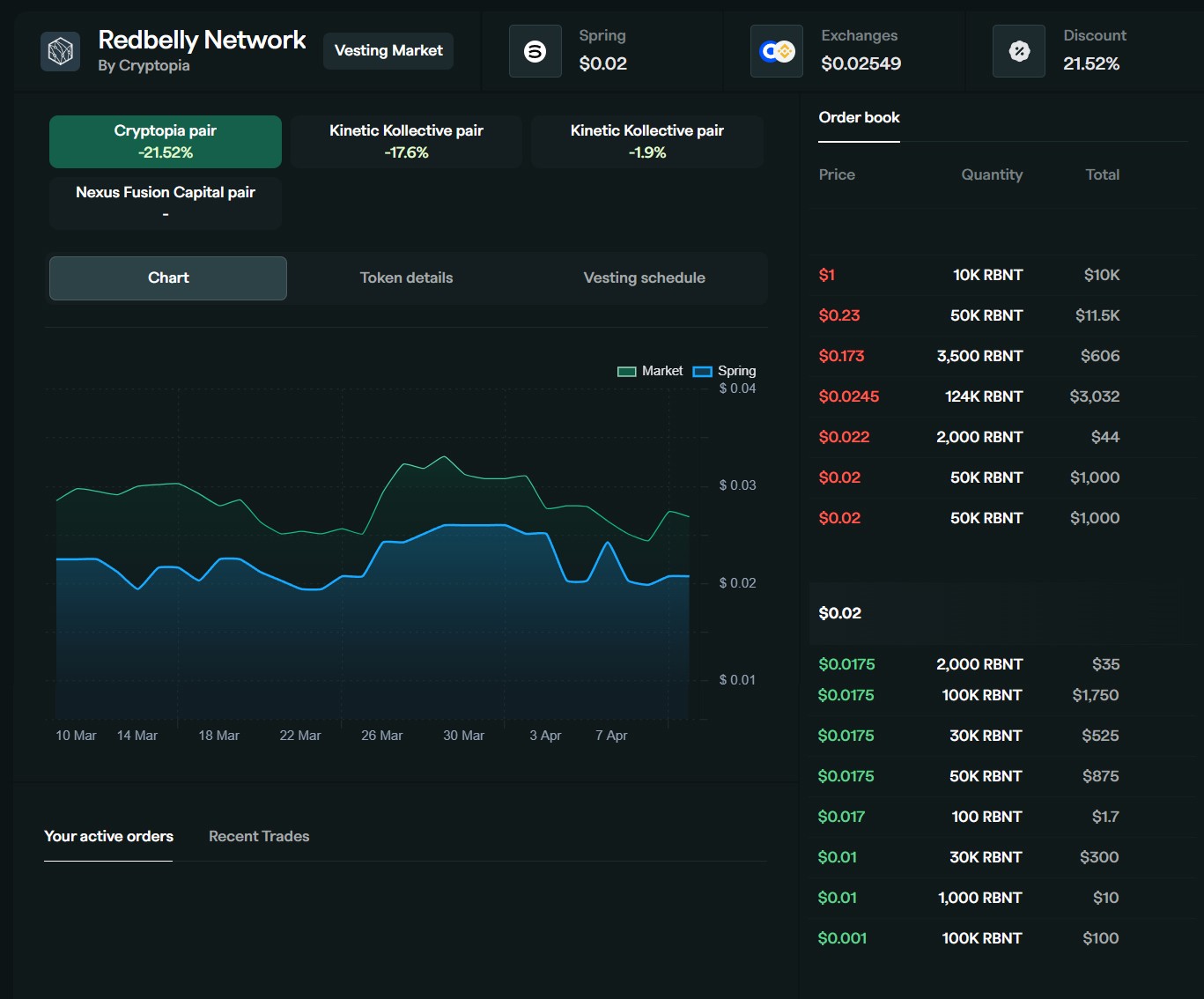Click the $35 total cell
Viewport: 1204px width, 999px height.
(1105, 664)
